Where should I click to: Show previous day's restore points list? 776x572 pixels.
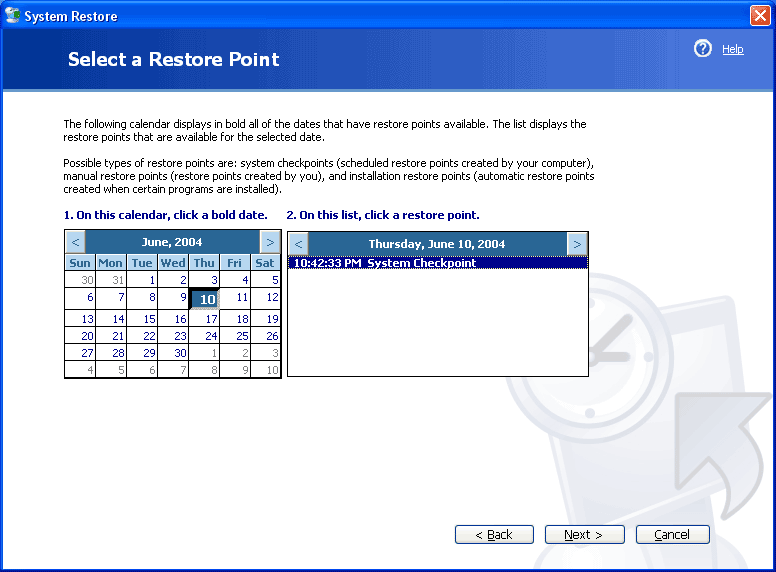298,244
